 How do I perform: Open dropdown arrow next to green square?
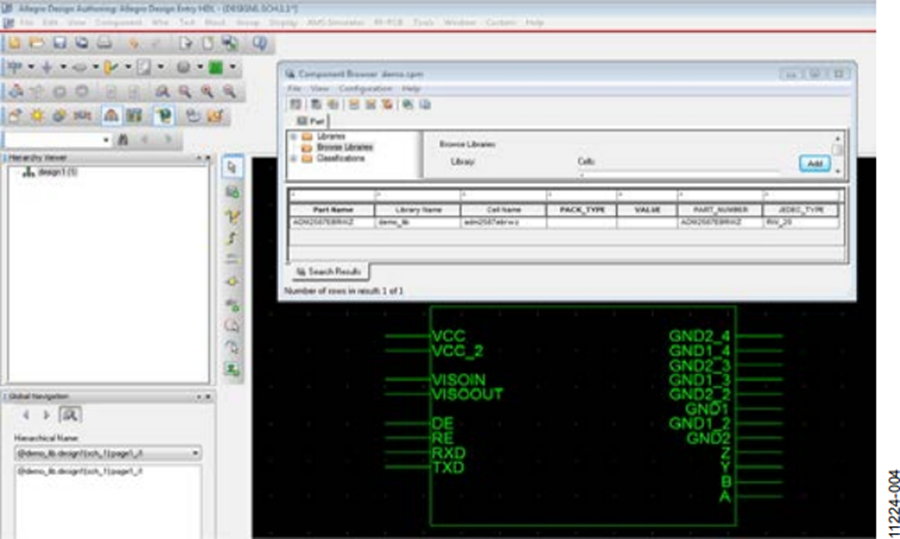click(x=232, y=67)
